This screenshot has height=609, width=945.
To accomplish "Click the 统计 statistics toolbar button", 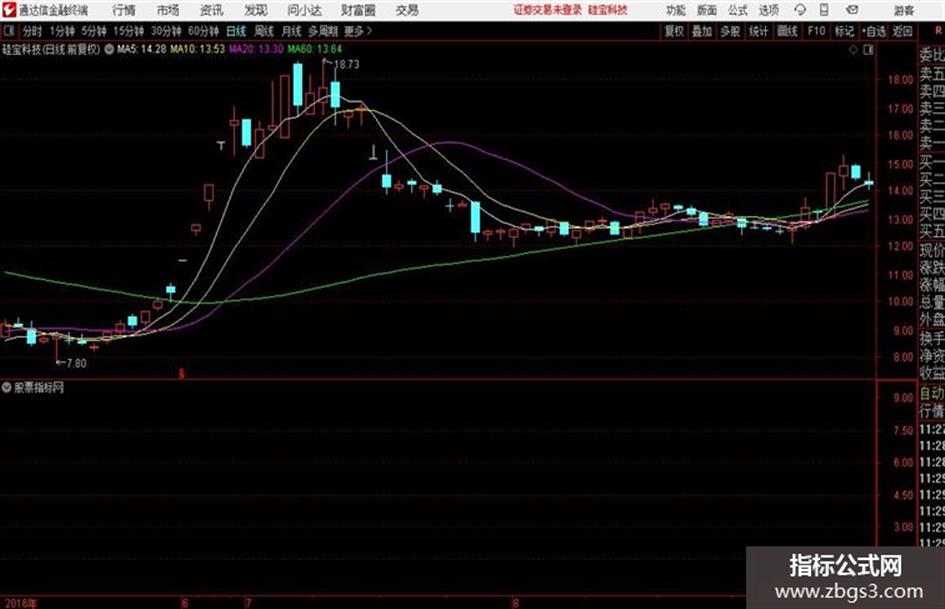I will [x=759, y=31].
